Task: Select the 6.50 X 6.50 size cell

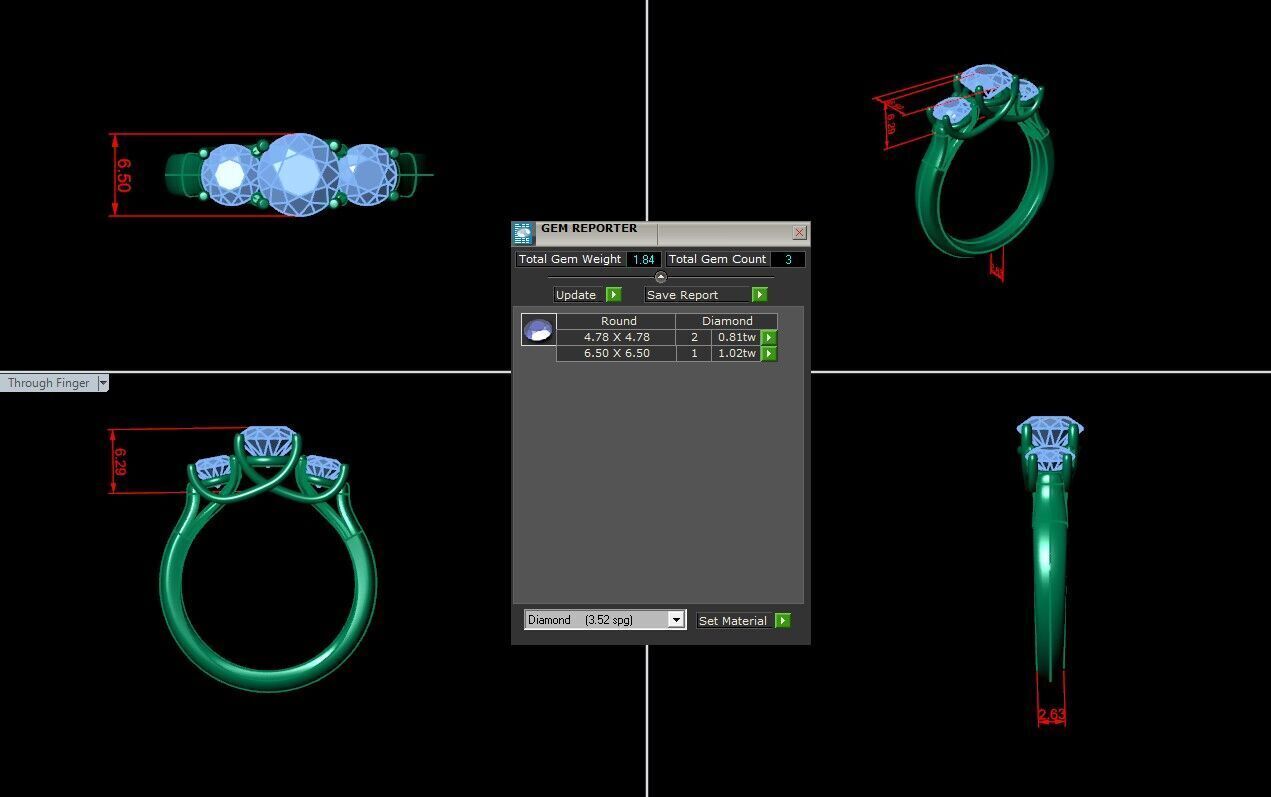Action: (x=616, y=353)
